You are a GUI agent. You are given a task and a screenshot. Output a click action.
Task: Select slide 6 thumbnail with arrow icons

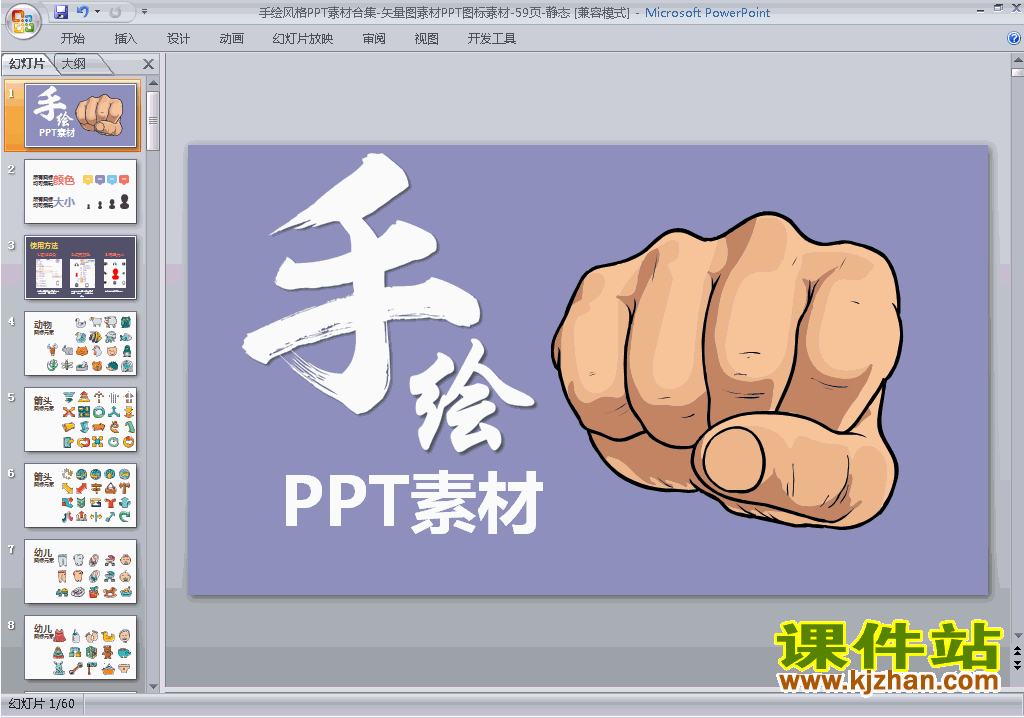point(80,495)
